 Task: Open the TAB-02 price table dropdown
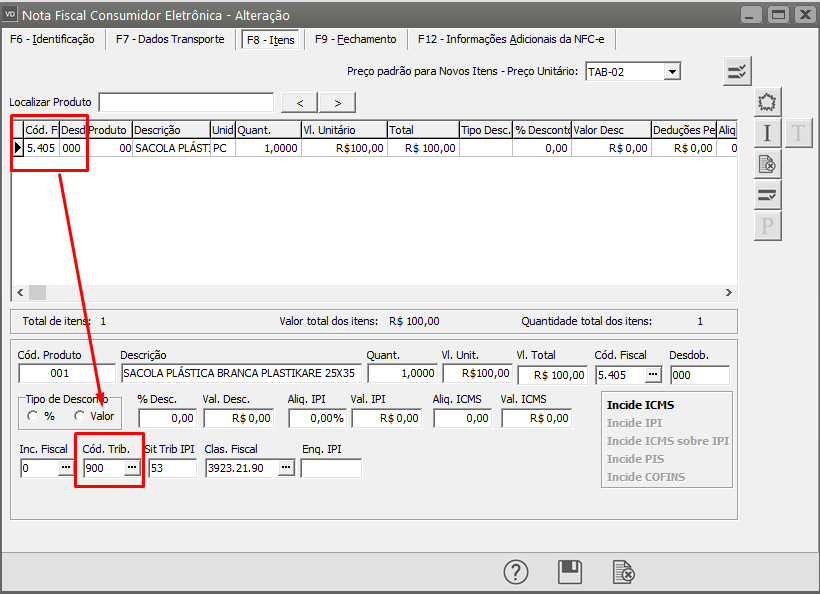672,71
